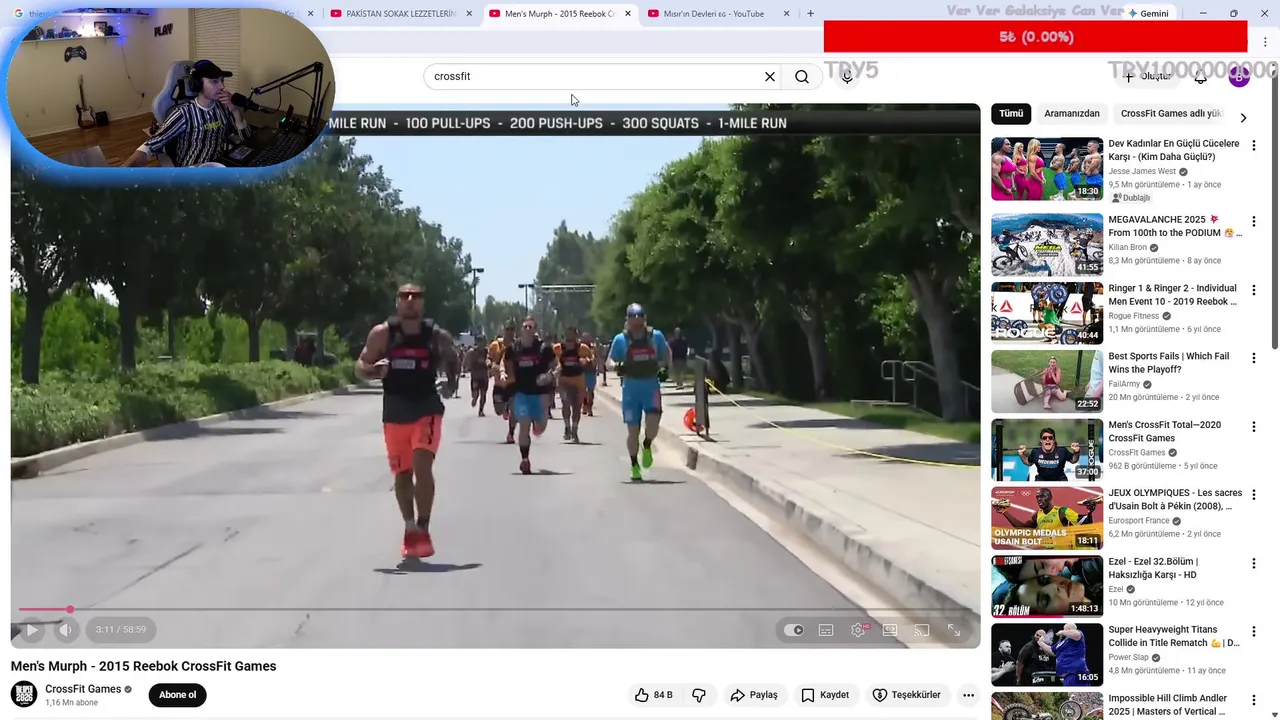Open Rogue Fitness channel link
This screenshot has width=1280, height=720.
tap(1134, 316)
